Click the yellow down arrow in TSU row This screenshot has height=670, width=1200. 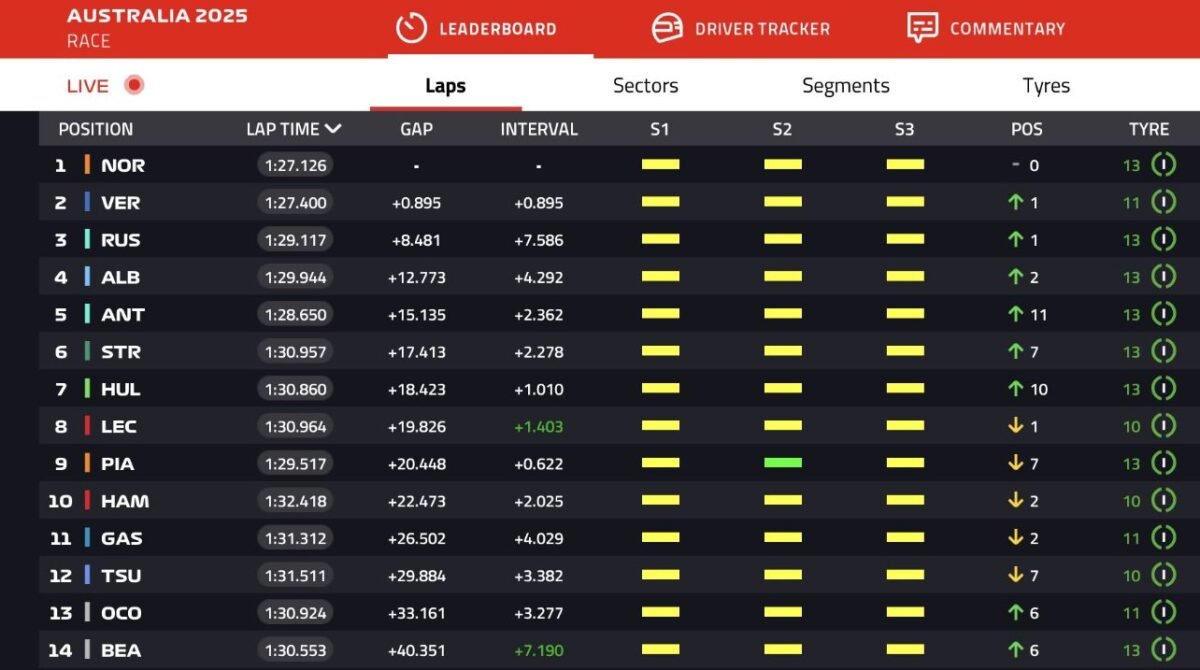coord(1016,575)
